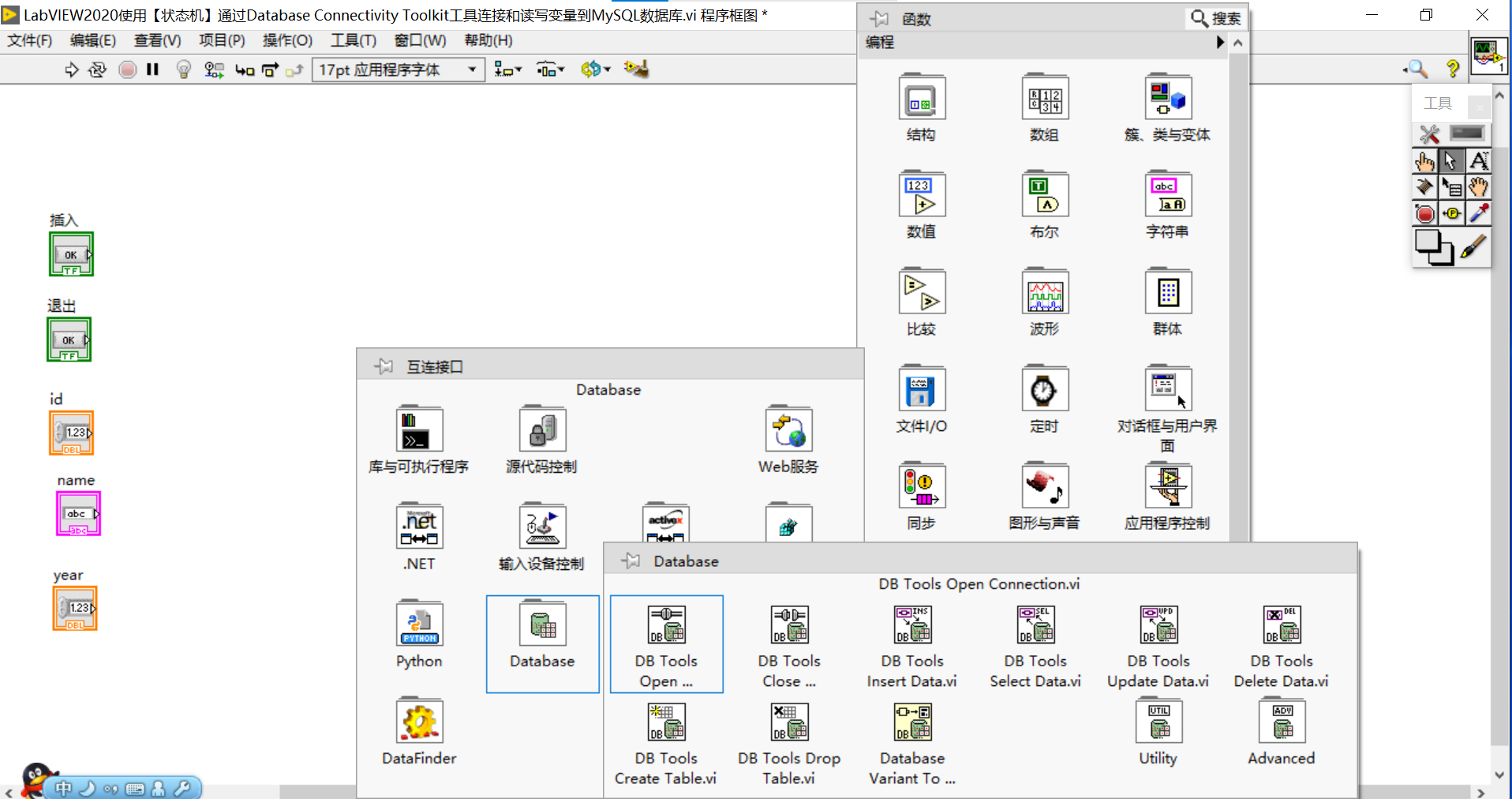Toggle the highlight execution lightbulb
Viewport: 1512px width, 799px height.
[183, 69]
